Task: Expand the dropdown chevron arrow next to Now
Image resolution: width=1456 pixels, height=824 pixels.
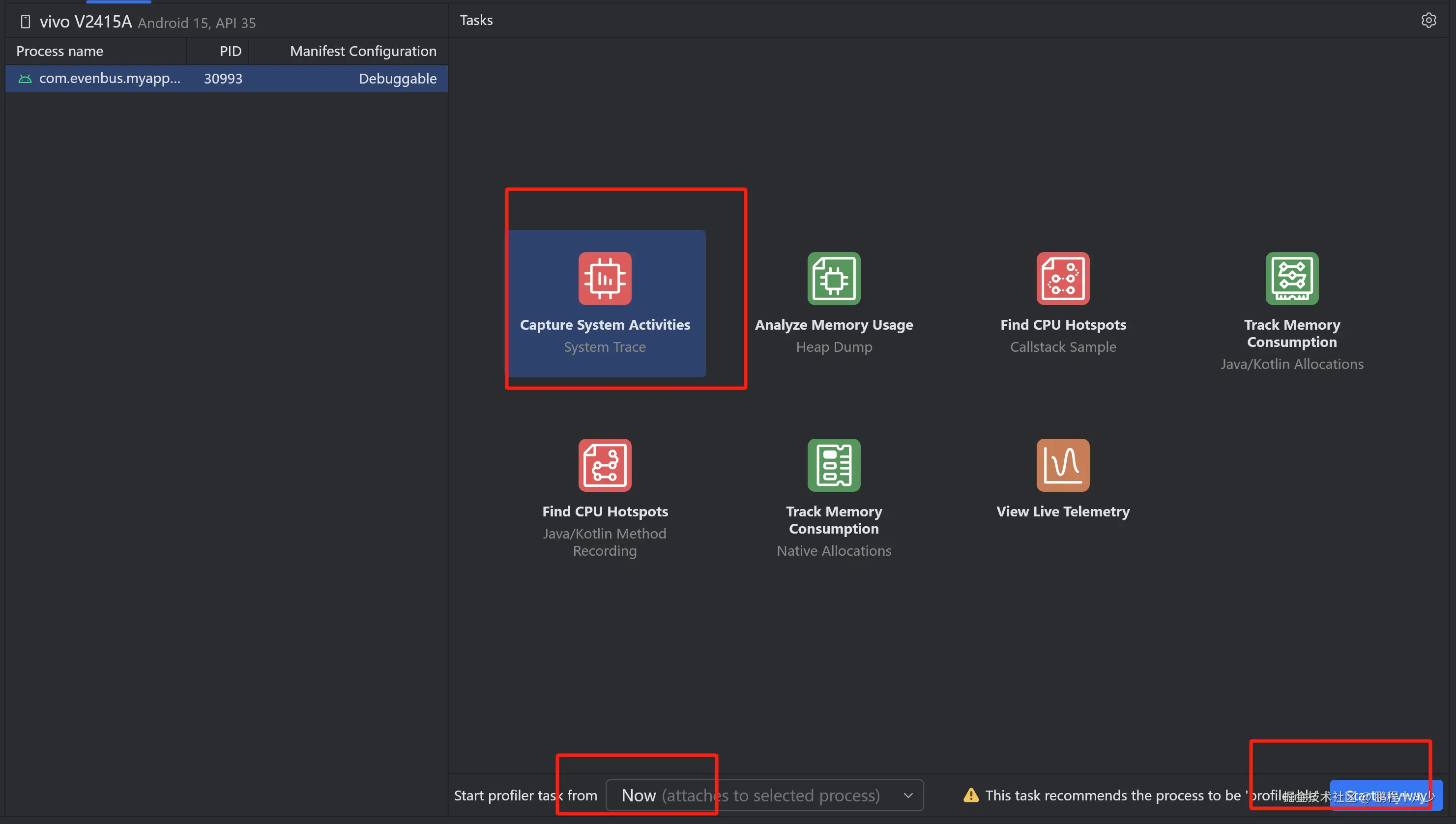Action: pos(908,795)
